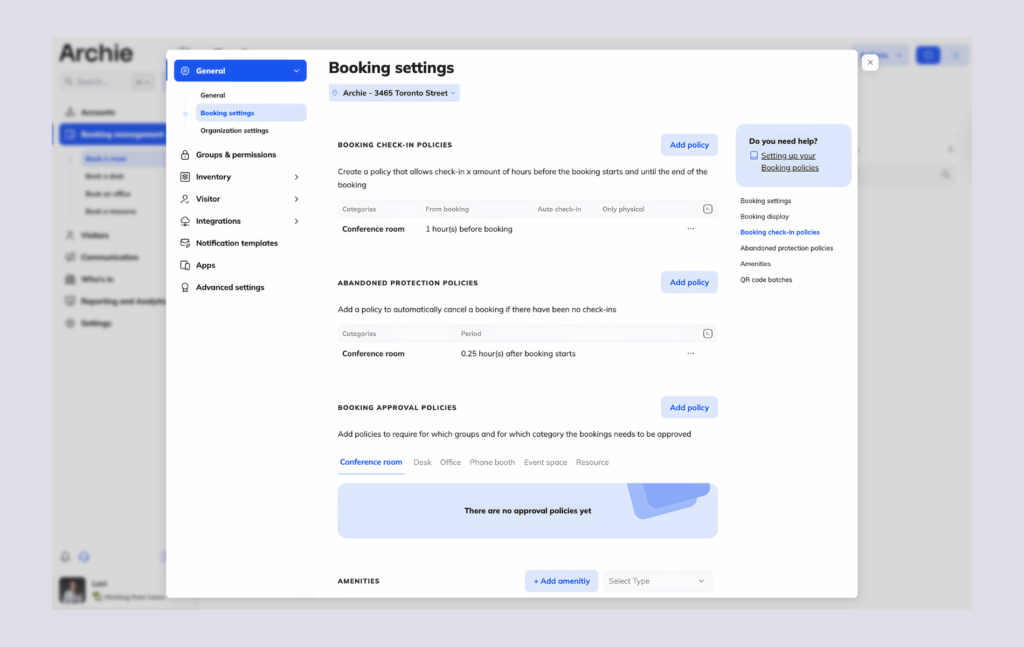Switch to the Desk approval policies tab
The image size is (1024, 647).
click(422, 462)
